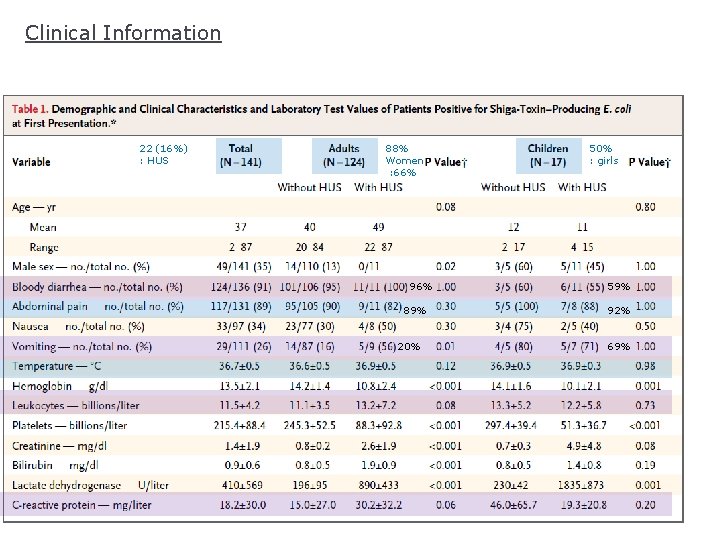Click the 'Nausea' row label
Viewport: 720px width, 540px height.
click(x=78, y=327)
